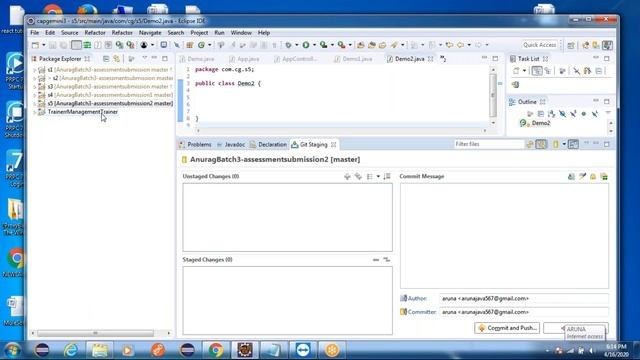Toggle Hide Non-Public Members green dot in Outline
Viewport: 640px width, 360px height.
pyautogui.click(x=584, y=113)
